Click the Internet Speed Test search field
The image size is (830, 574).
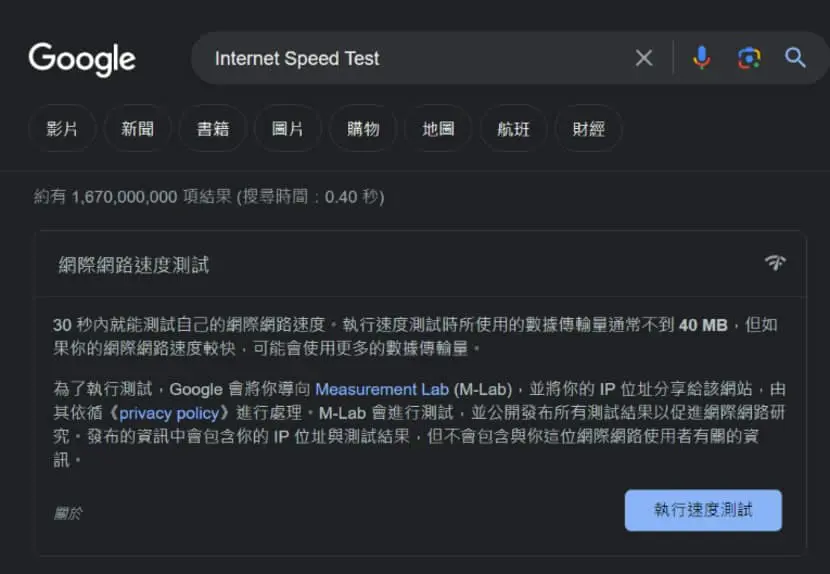click(x=413, y=58)
